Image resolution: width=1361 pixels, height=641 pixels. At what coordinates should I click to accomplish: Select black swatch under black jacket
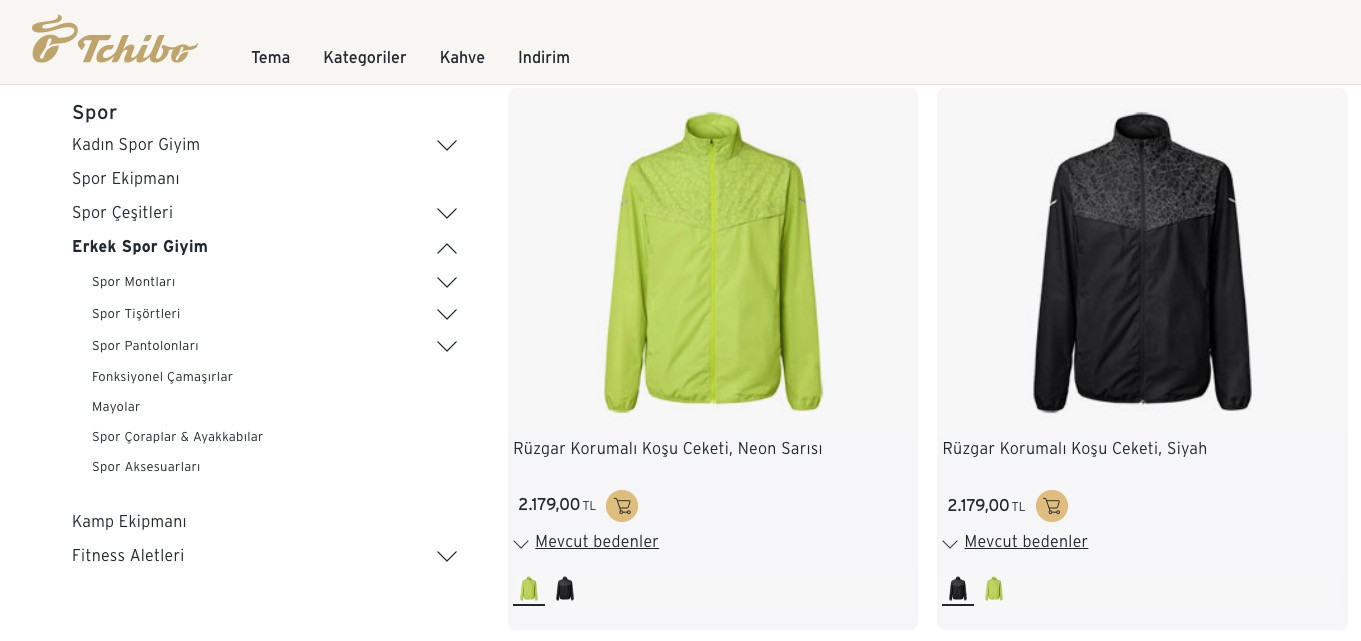pyautogui.click(x=958, y=589)
